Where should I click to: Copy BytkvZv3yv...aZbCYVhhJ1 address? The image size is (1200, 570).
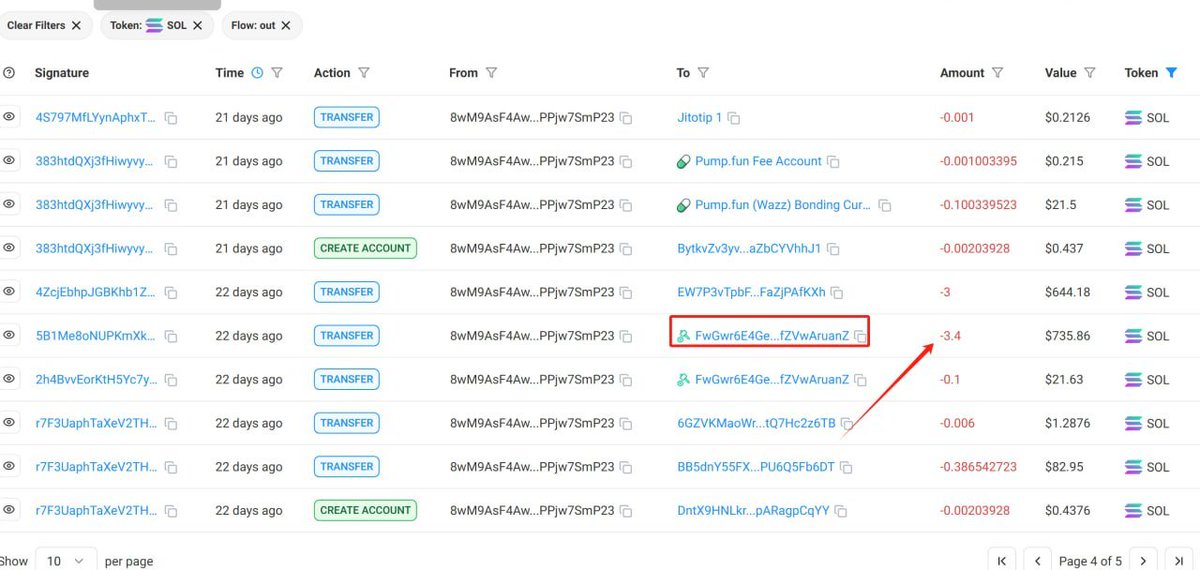(833, 249)
